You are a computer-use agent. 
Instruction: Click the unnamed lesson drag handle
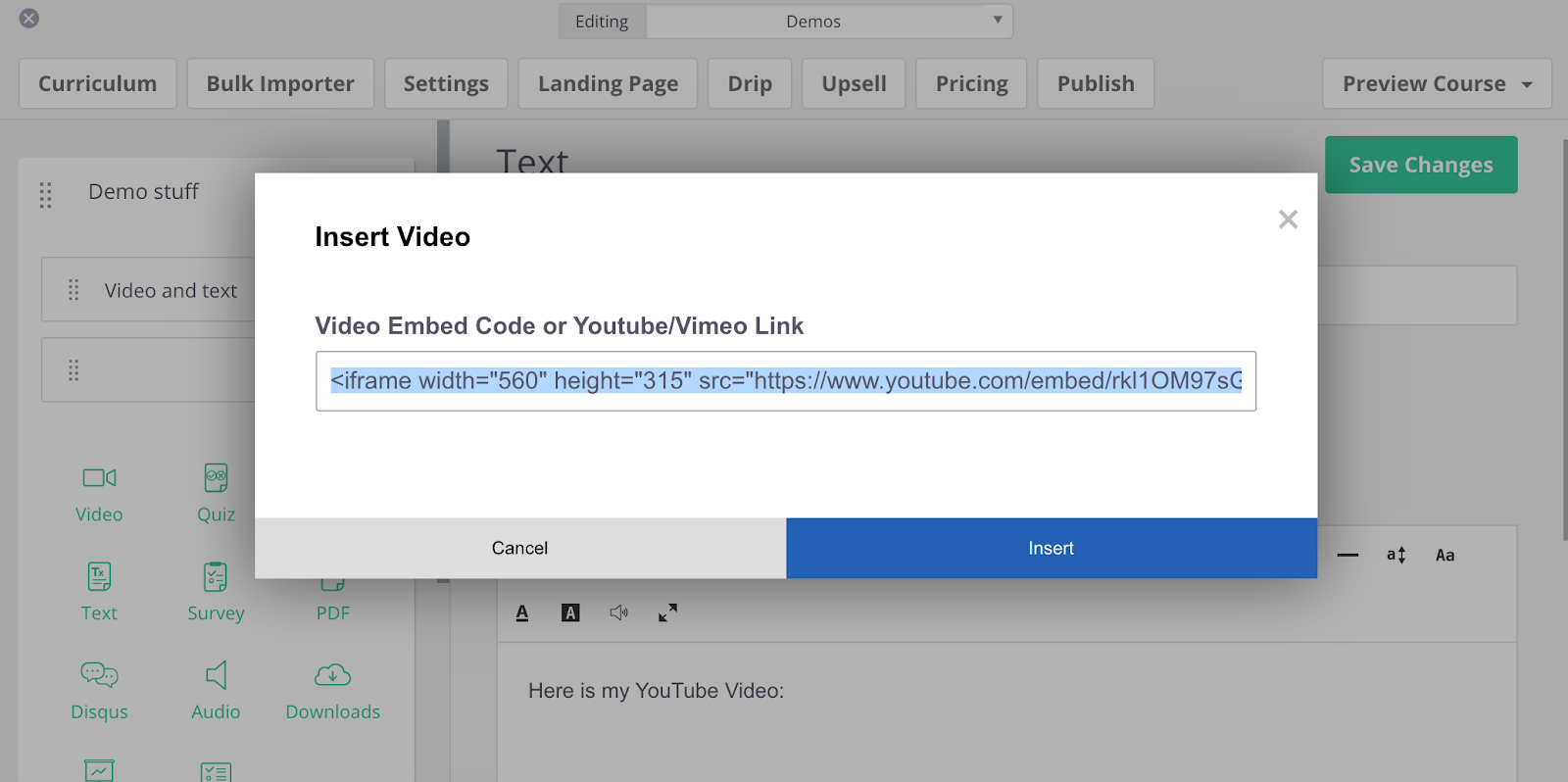click(73, 369)
